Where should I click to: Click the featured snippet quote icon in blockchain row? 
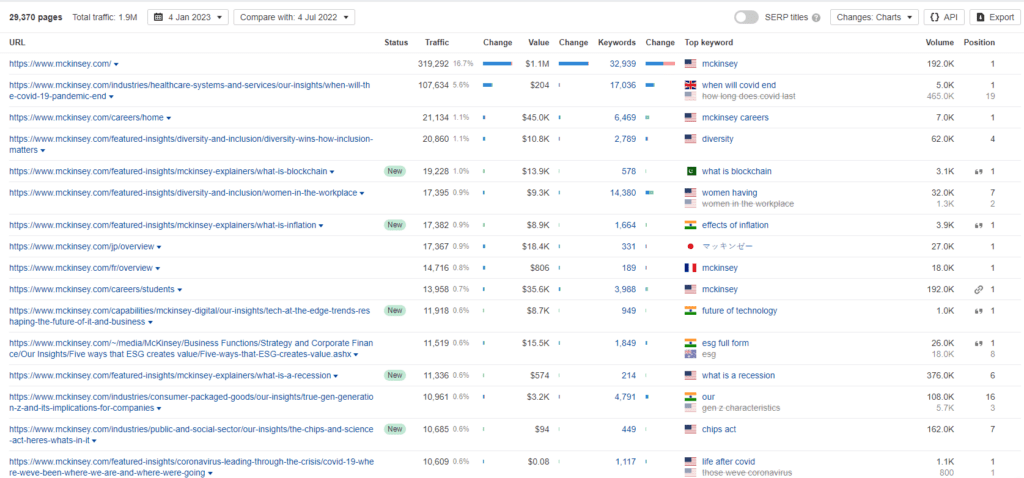pyautogui.click(x=978, y=172)
